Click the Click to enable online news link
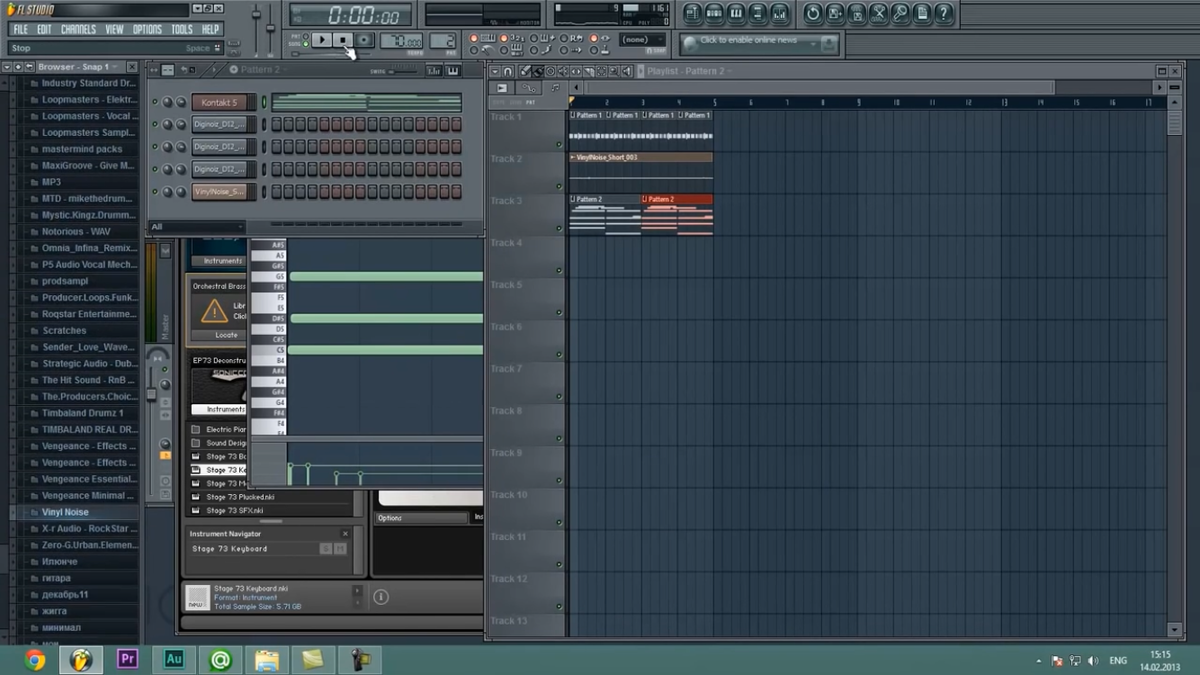Screen dimensions: 1200x675 [748, 40]
